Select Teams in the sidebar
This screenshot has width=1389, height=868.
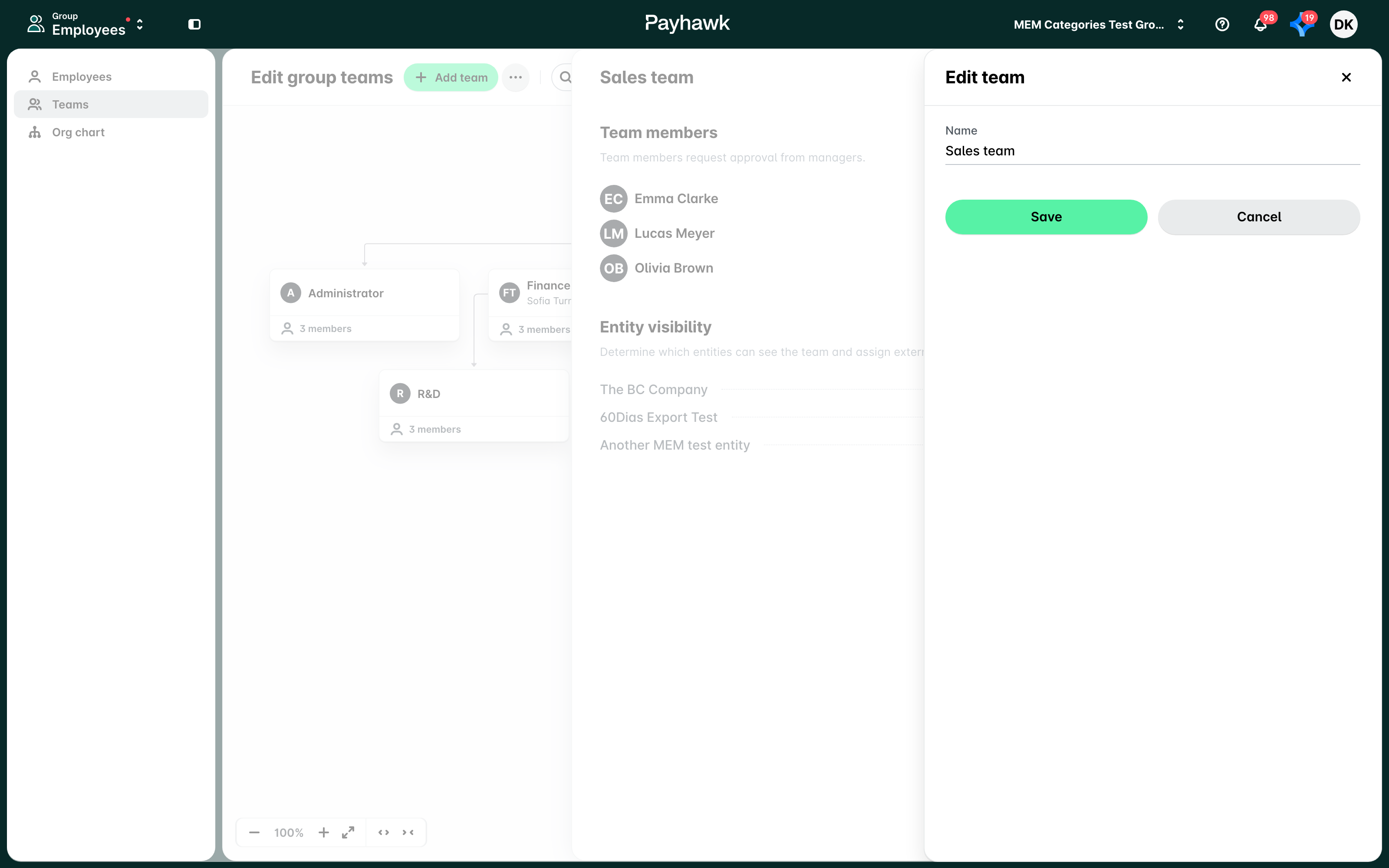tap(111, 105)
